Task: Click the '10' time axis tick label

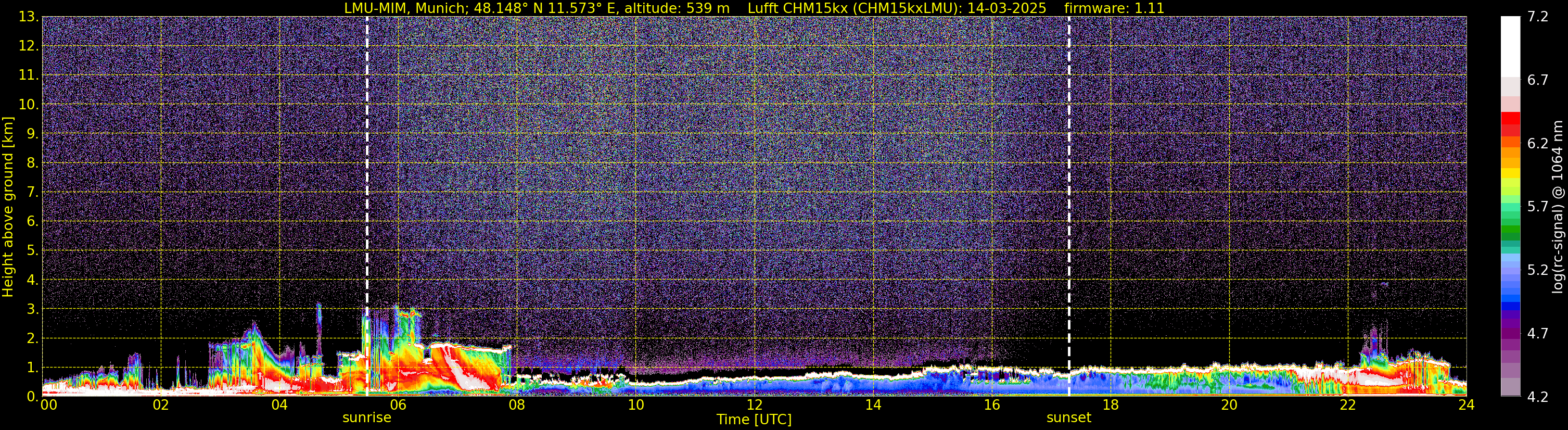Action: 635,405
